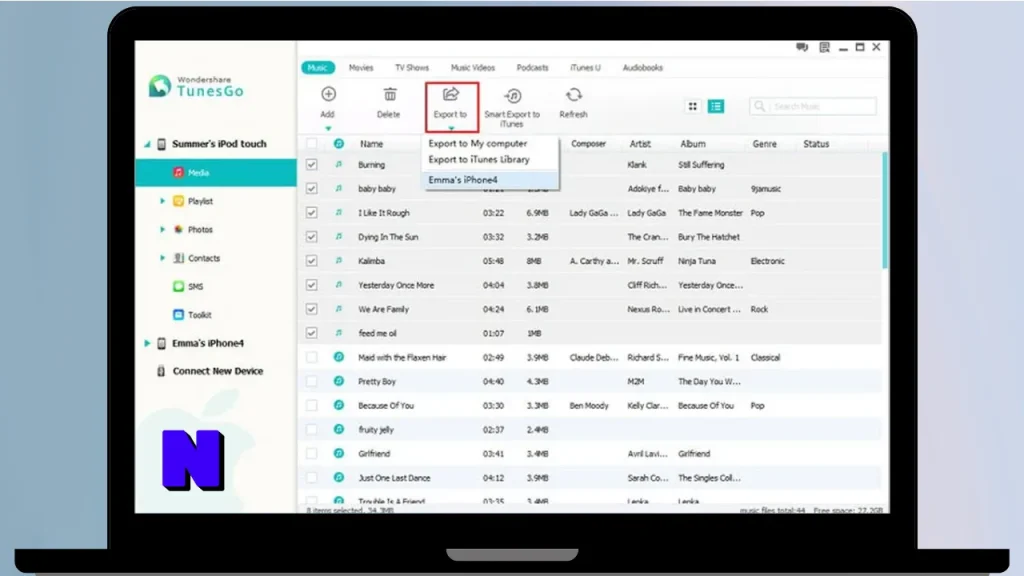This screenshot has width=1024, height=576.
Task: Switch to the Music tab
Action: coord(317,67)
